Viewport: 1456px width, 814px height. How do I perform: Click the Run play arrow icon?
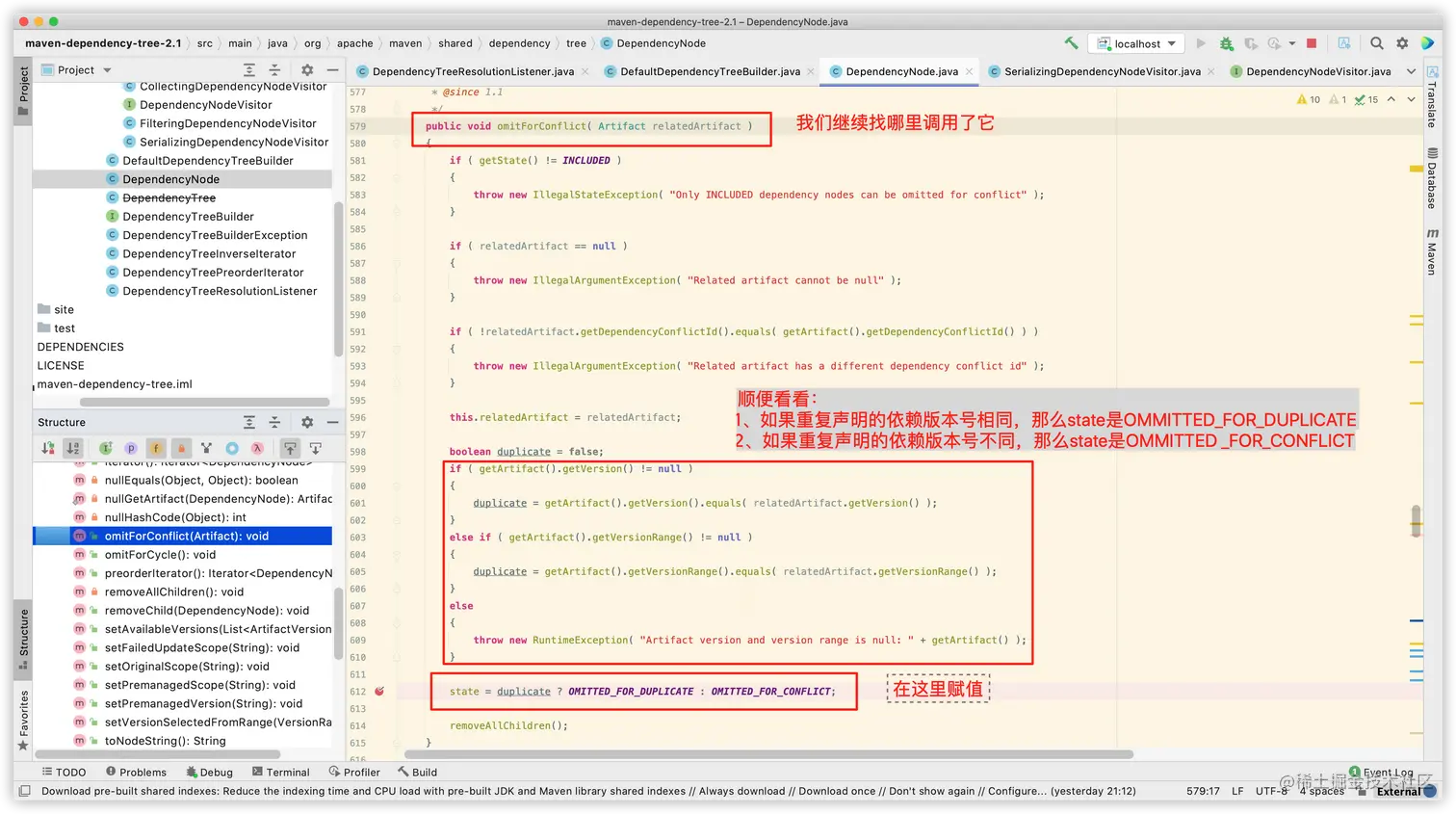pos(1201,43)
